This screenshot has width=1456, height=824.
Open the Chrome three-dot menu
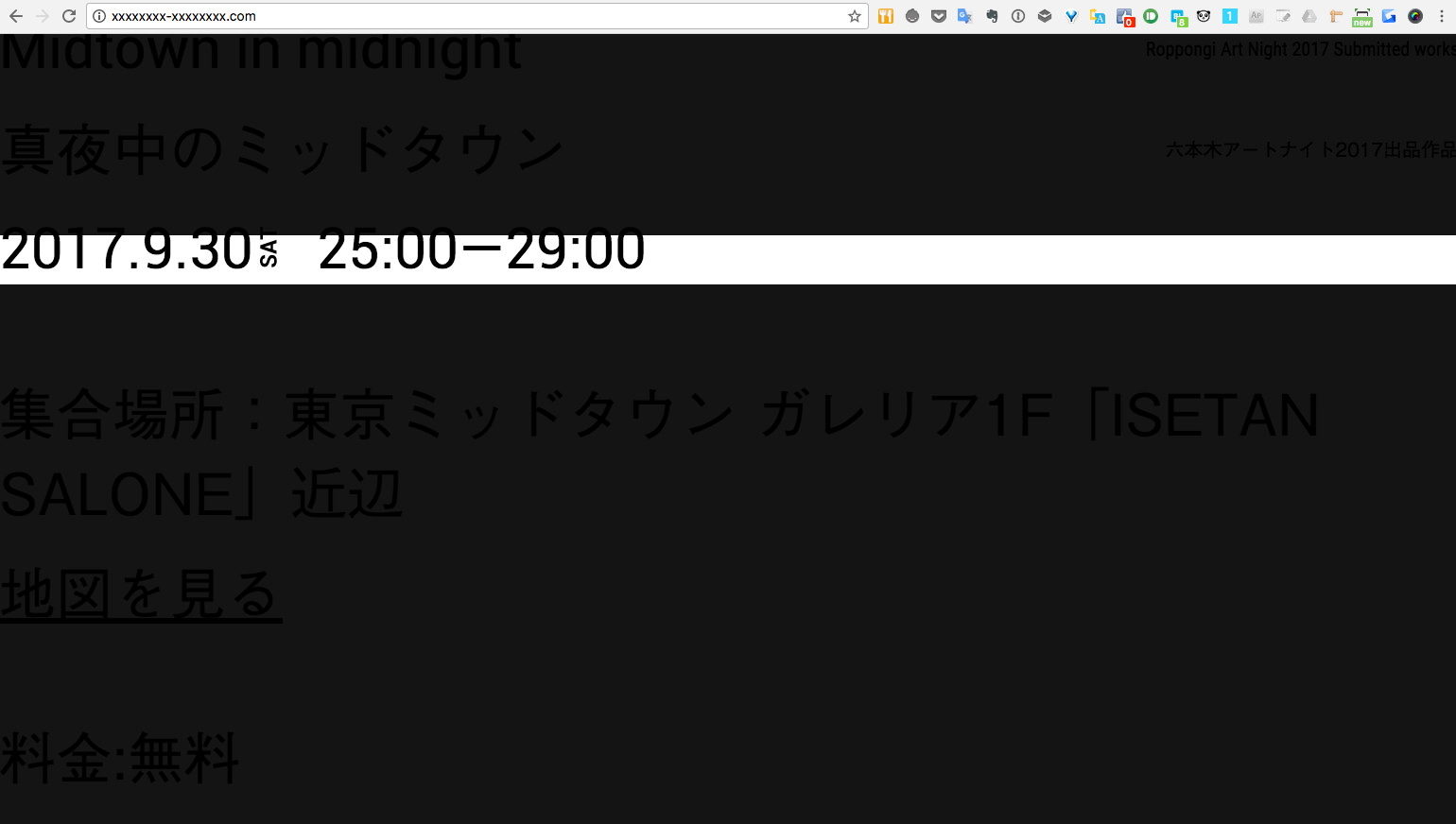[x=1442, y=16]
